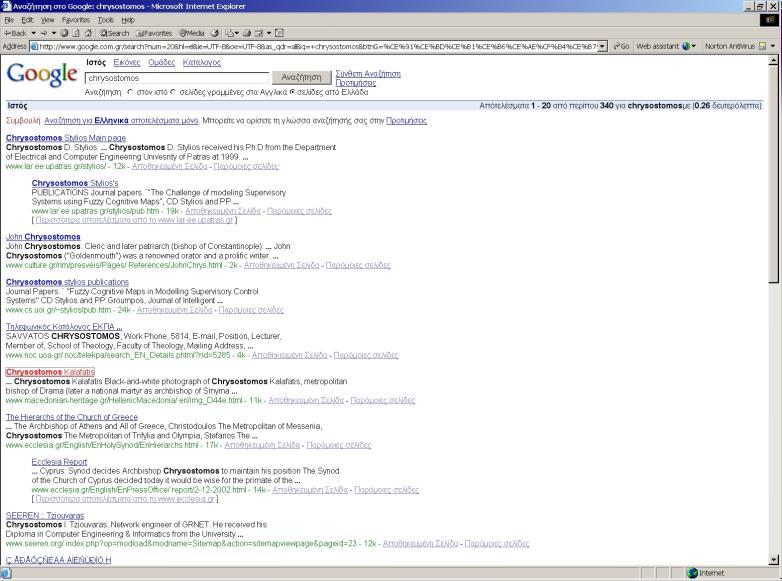
Task: Click the Address bar URL field
Action: (x=318, y=46)
